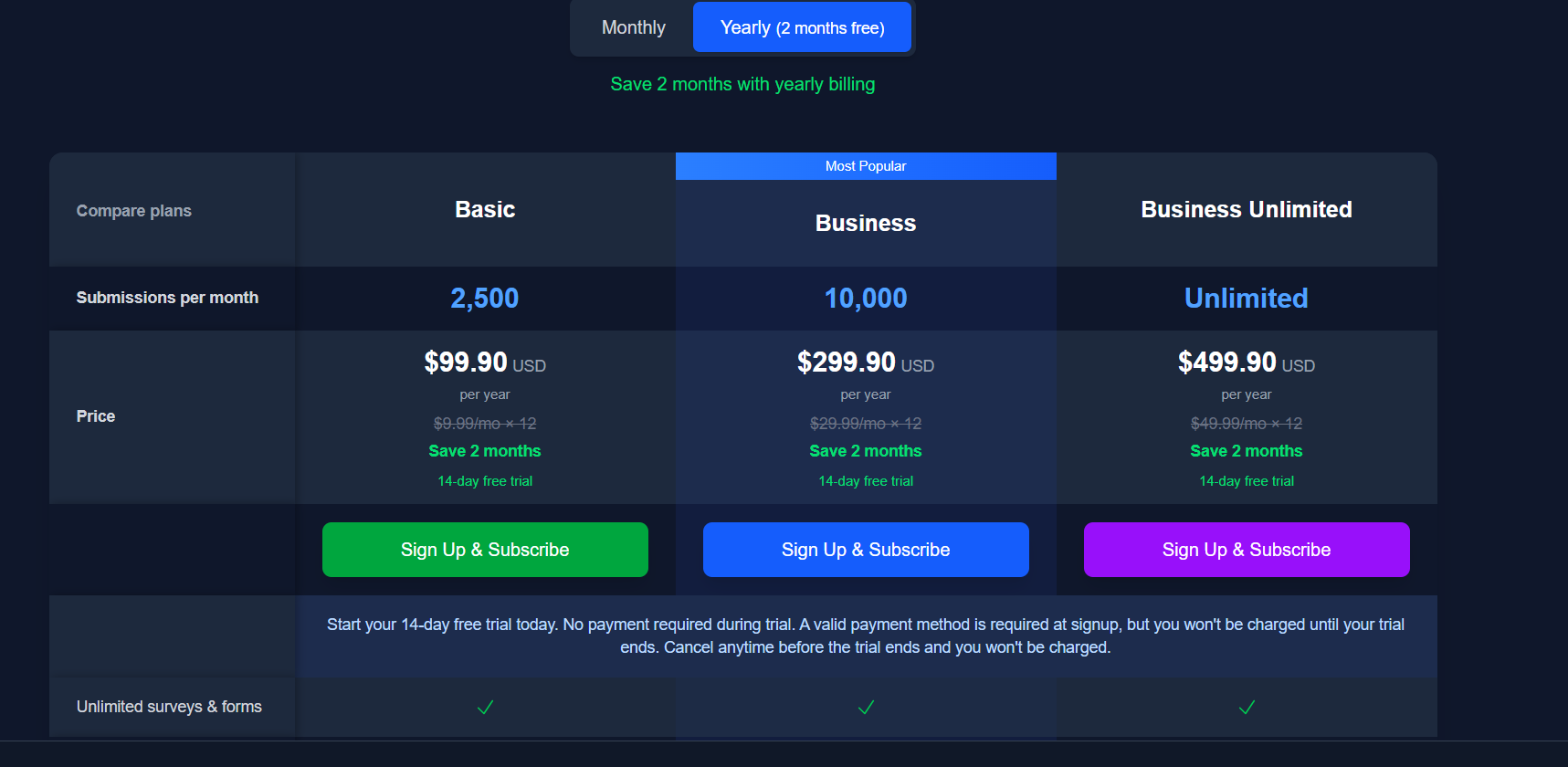Viewport: 1568px width, 767px height.
Task: Click the Basic plan unlimited surveys checkmark
Action: (x=485, y=707)
